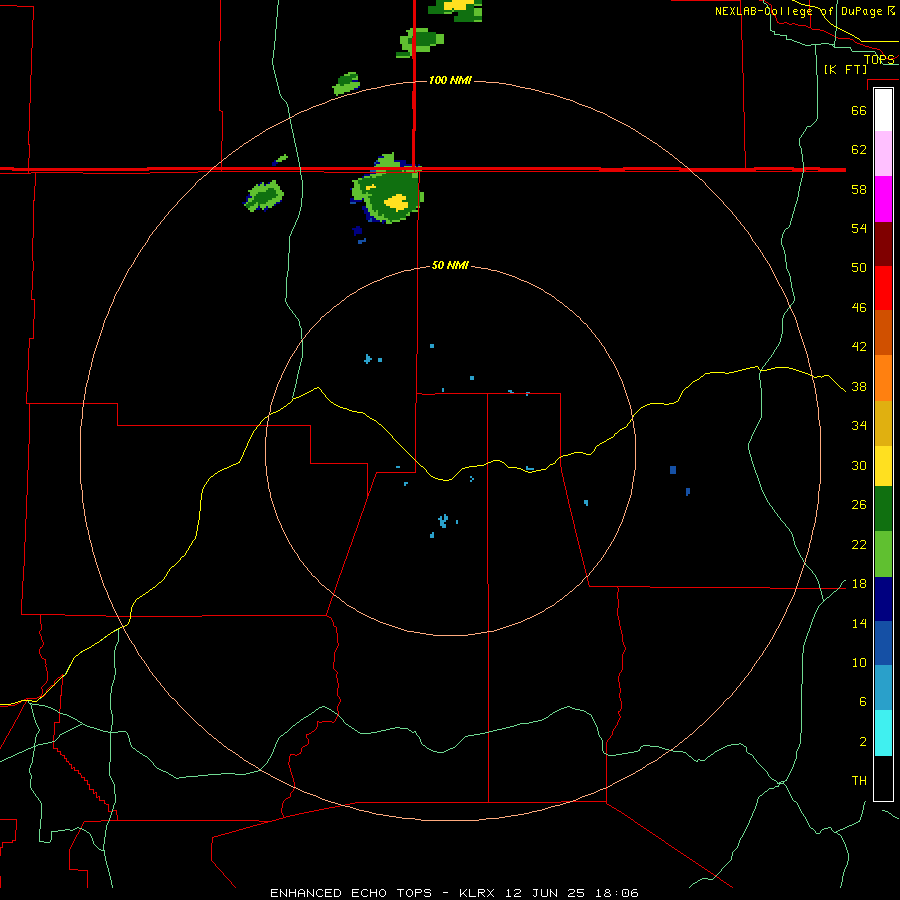Click the "2" legend value
The width and height of the screenshot is (900, 900).
pos(862,741)
